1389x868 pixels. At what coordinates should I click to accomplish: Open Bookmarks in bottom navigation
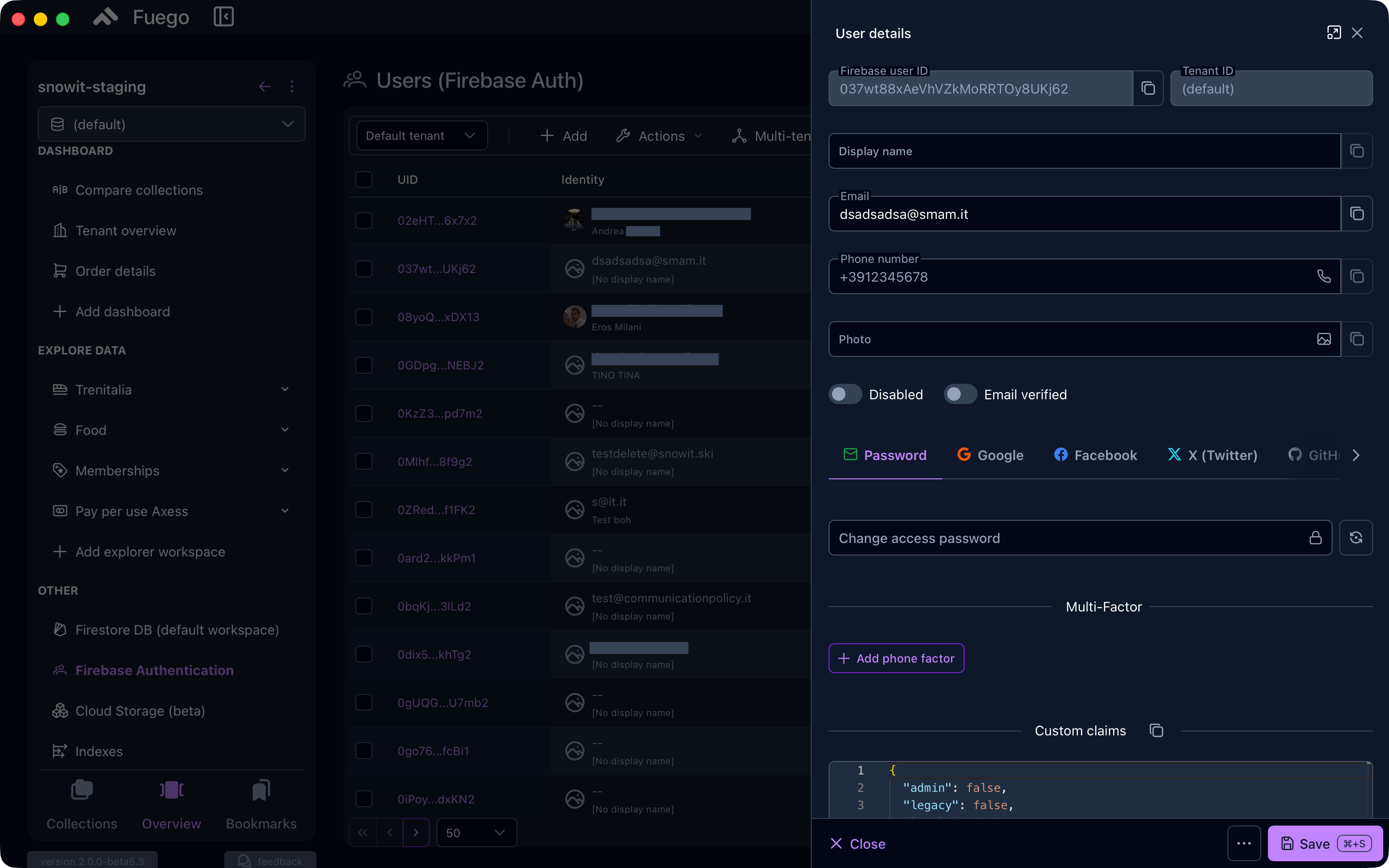[x=261, y=805]
